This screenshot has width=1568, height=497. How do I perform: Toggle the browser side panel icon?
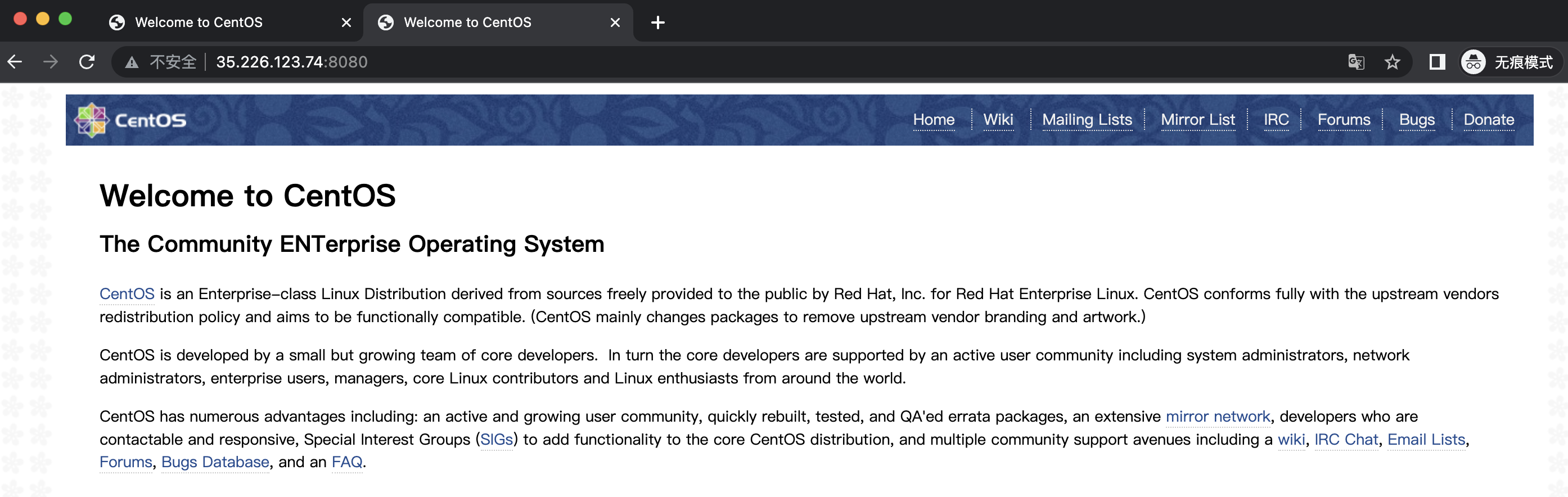tap(1437, 62)
